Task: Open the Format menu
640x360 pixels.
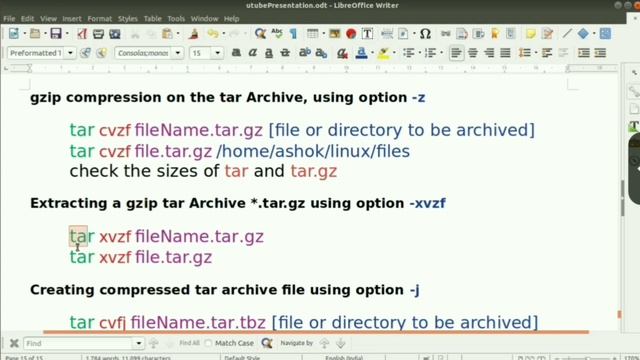Action: coord(100,19)
